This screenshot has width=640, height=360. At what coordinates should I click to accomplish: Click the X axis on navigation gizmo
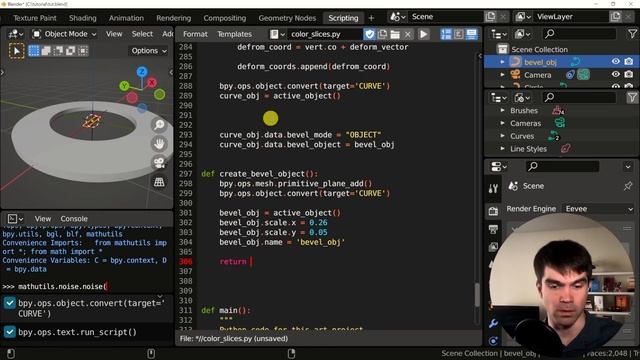point(152,82)
